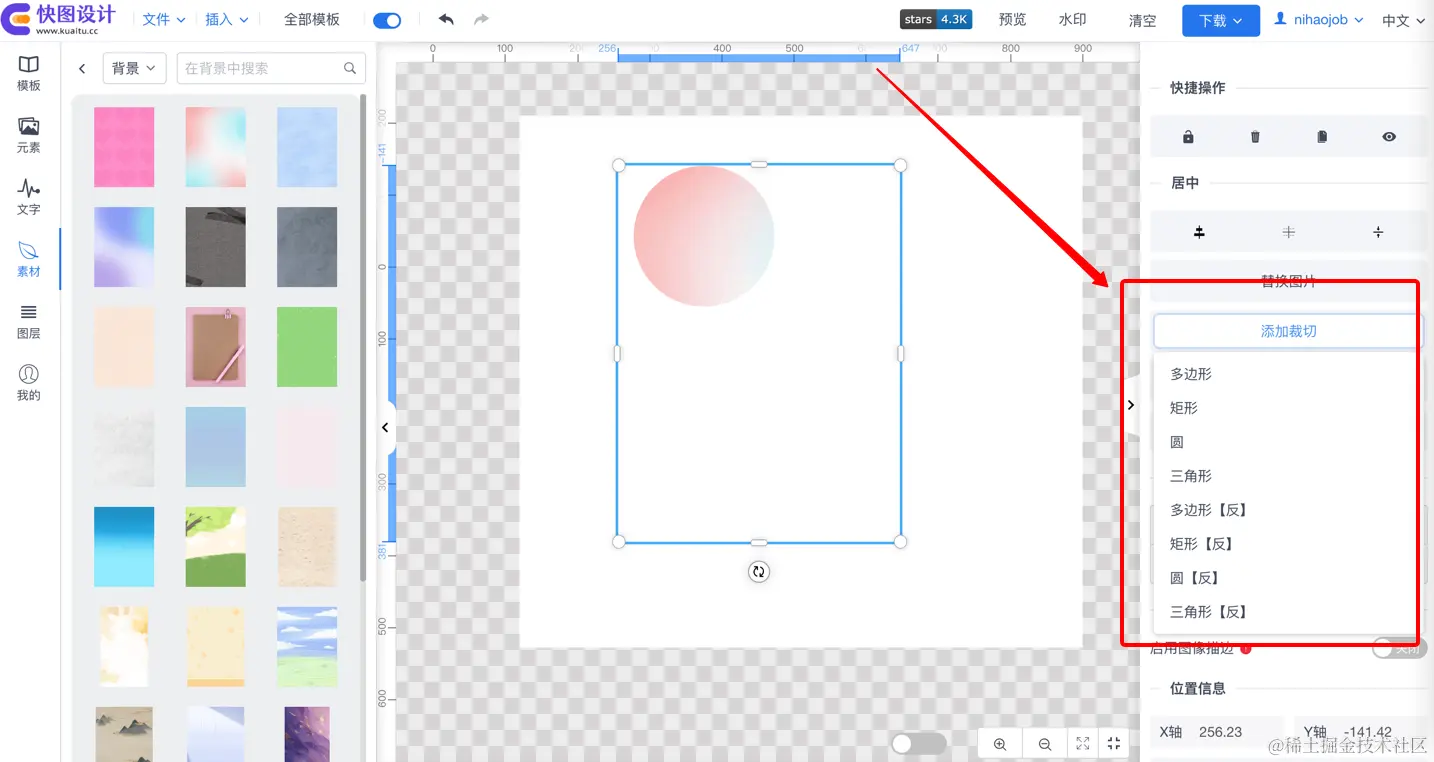Open the 我的 profile sidebar tab
This screenshot has width=1434, height=762.
(x=29, y=383)
